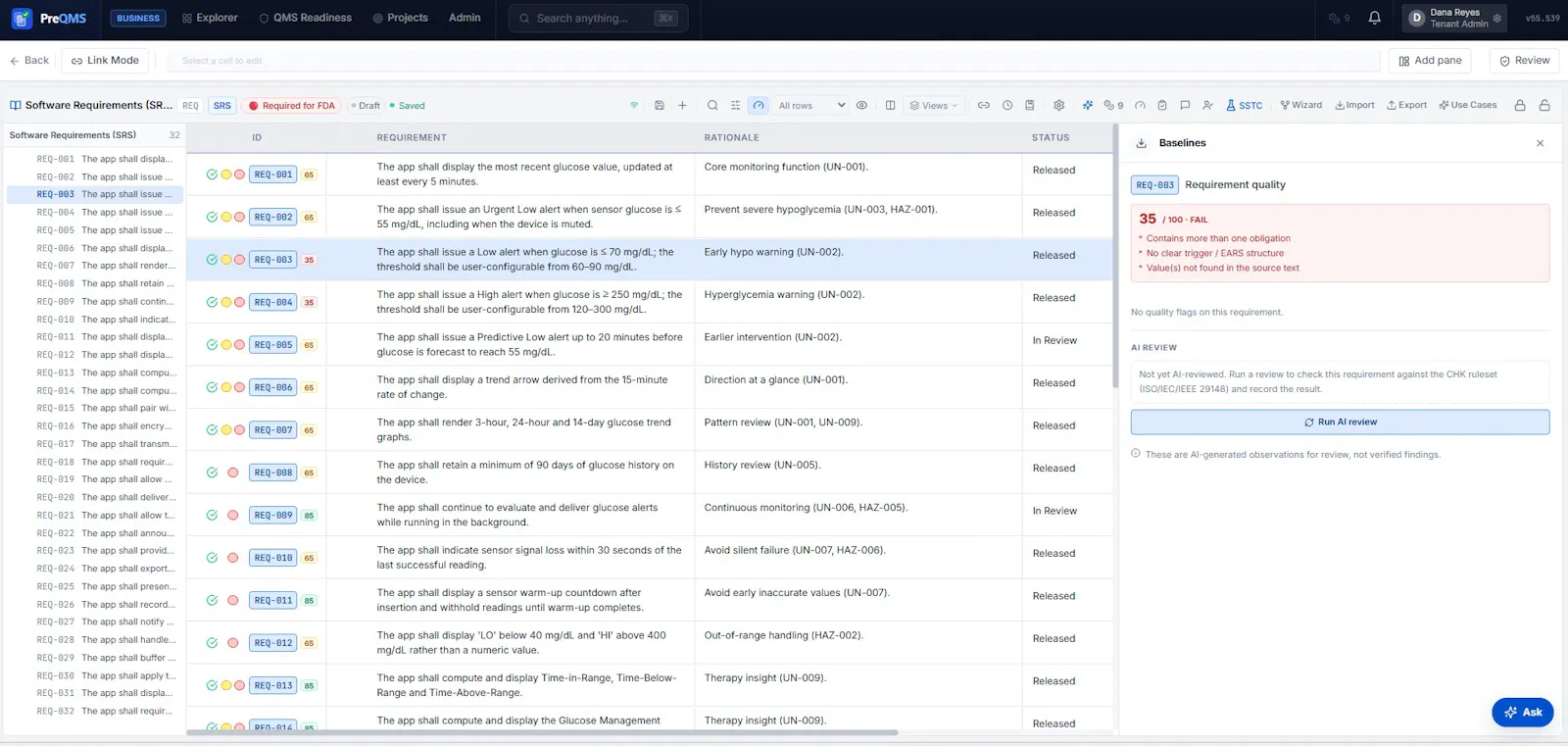Open the Projects menu
The height and width of the screenshot is (746, 1568).
point(400,18)
